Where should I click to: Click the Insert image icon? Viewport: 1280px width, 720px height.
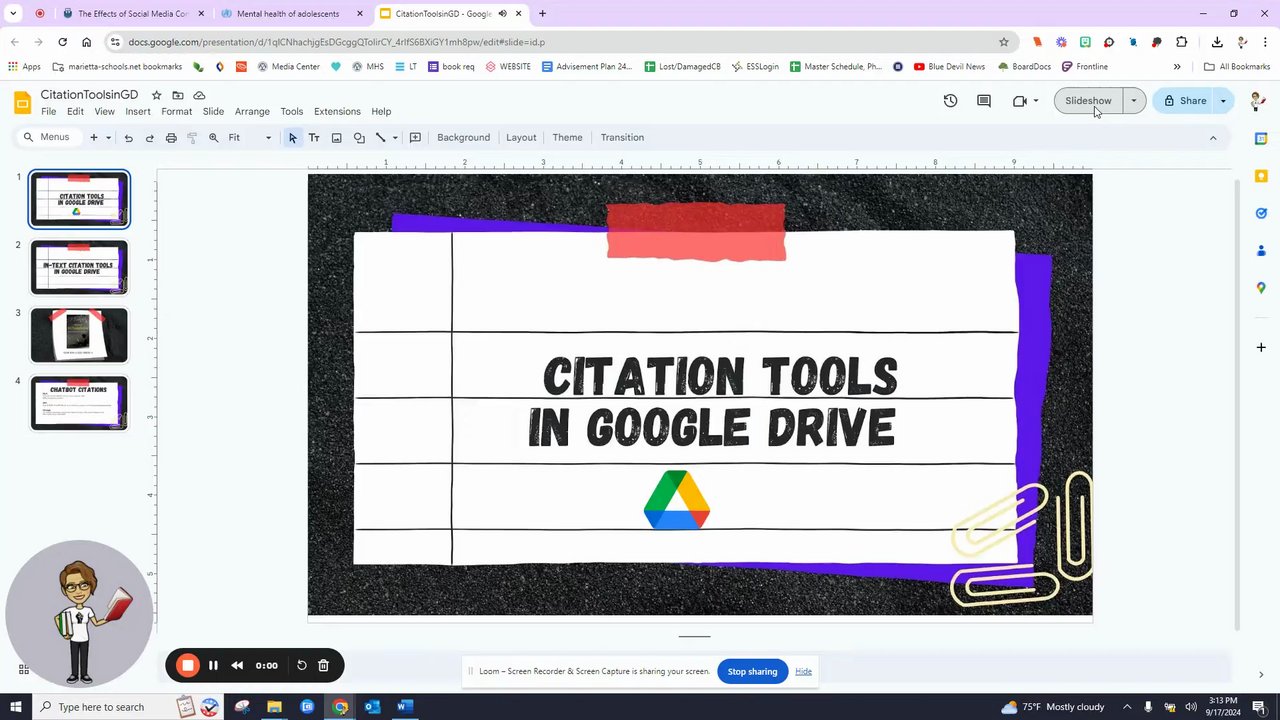336,138
